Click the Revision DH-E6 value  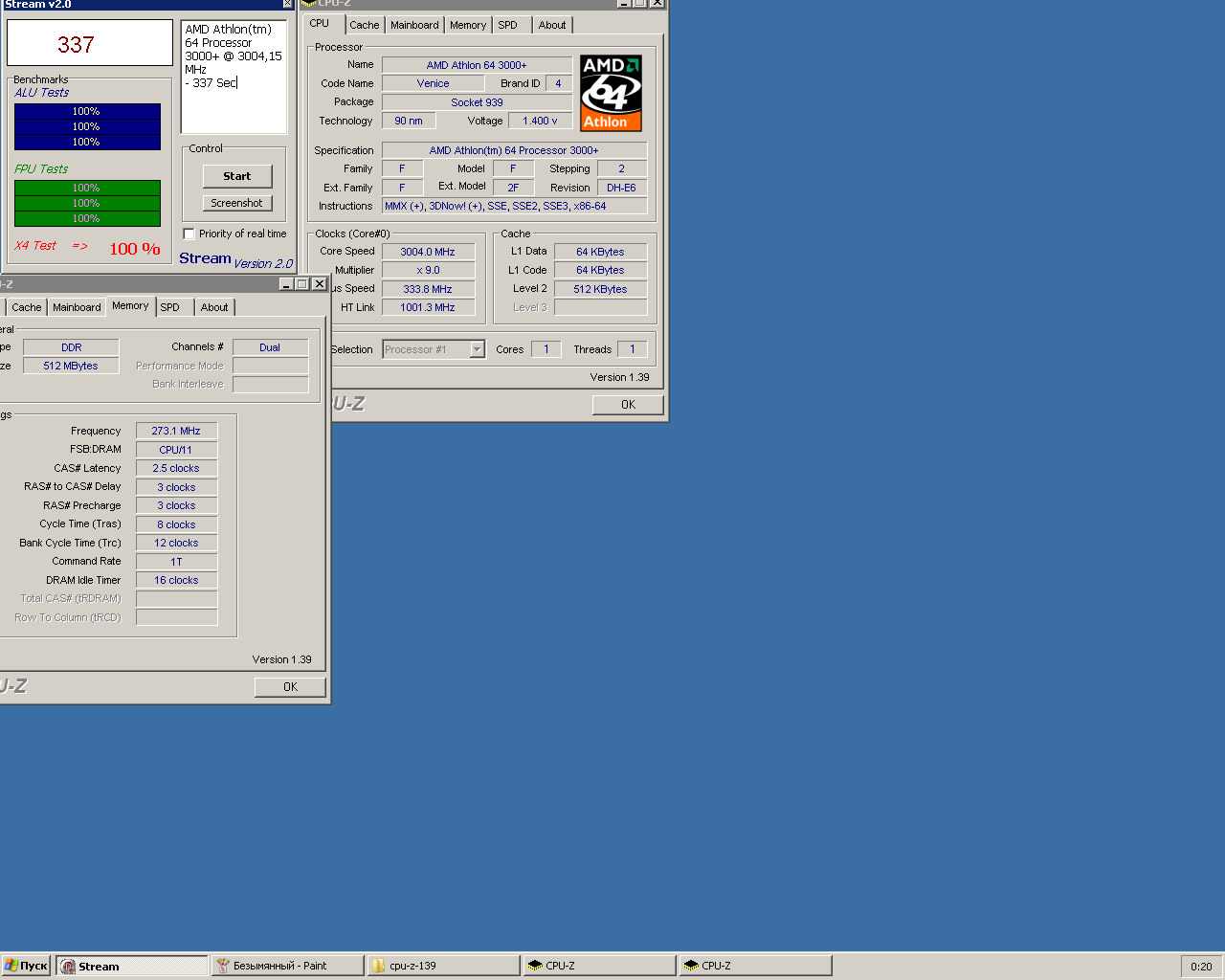tap(621, 188)
